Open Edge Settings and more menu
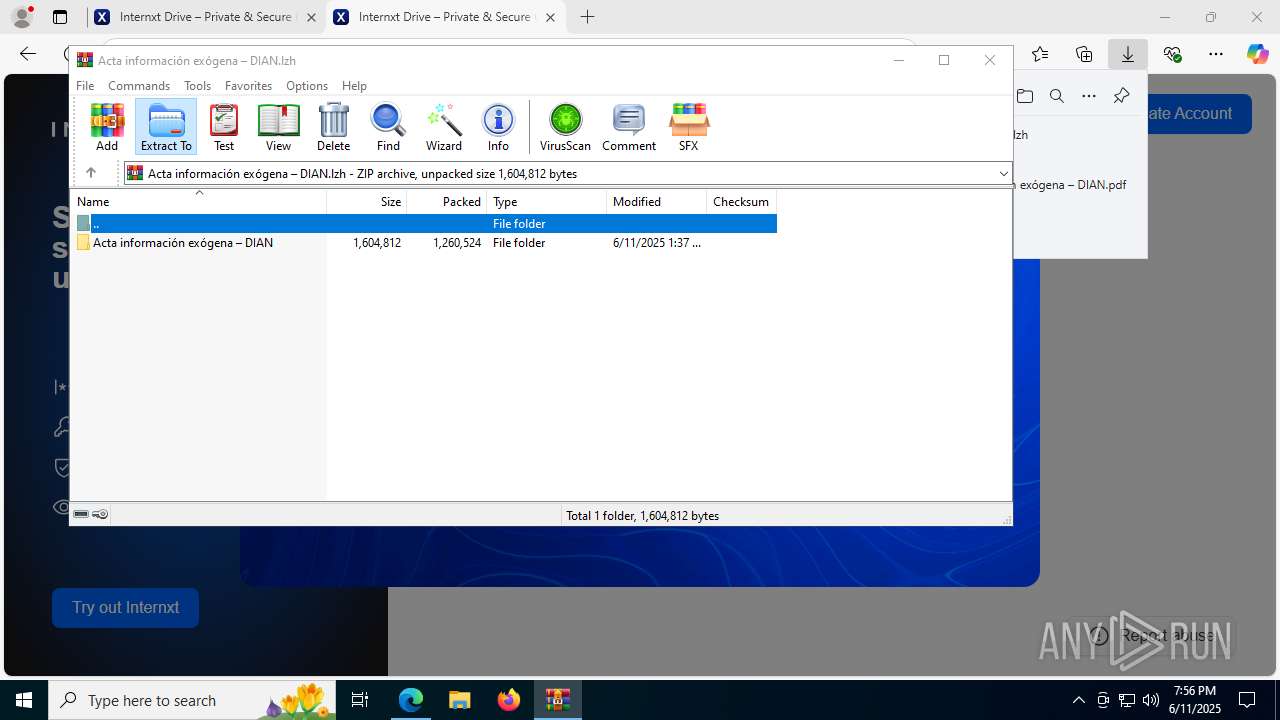The width and height of the screenshot is (1280, 720). [x=1216, y=54]
